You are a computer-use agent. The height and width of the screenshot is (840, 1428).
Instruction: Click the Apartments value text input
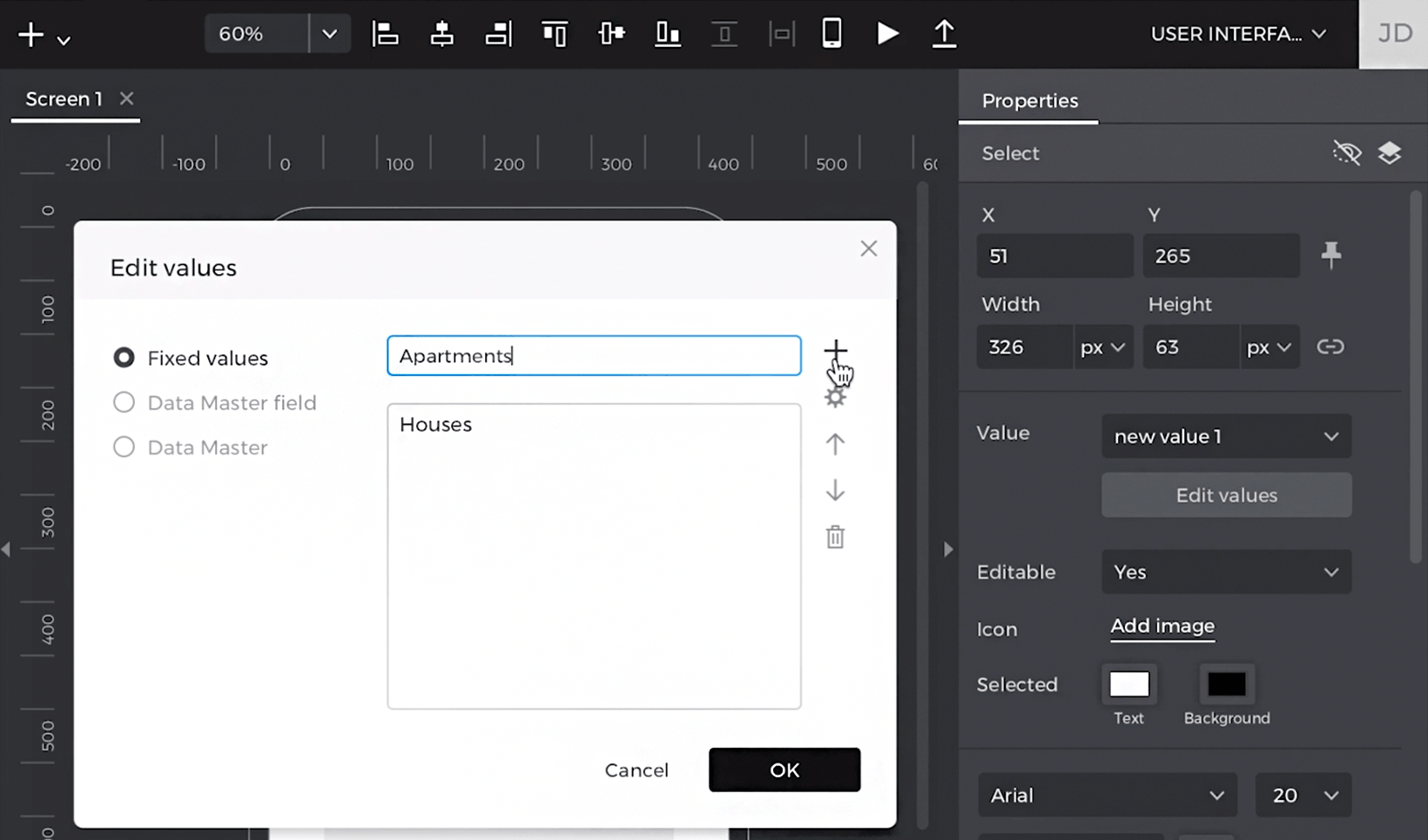click(594, 355)
